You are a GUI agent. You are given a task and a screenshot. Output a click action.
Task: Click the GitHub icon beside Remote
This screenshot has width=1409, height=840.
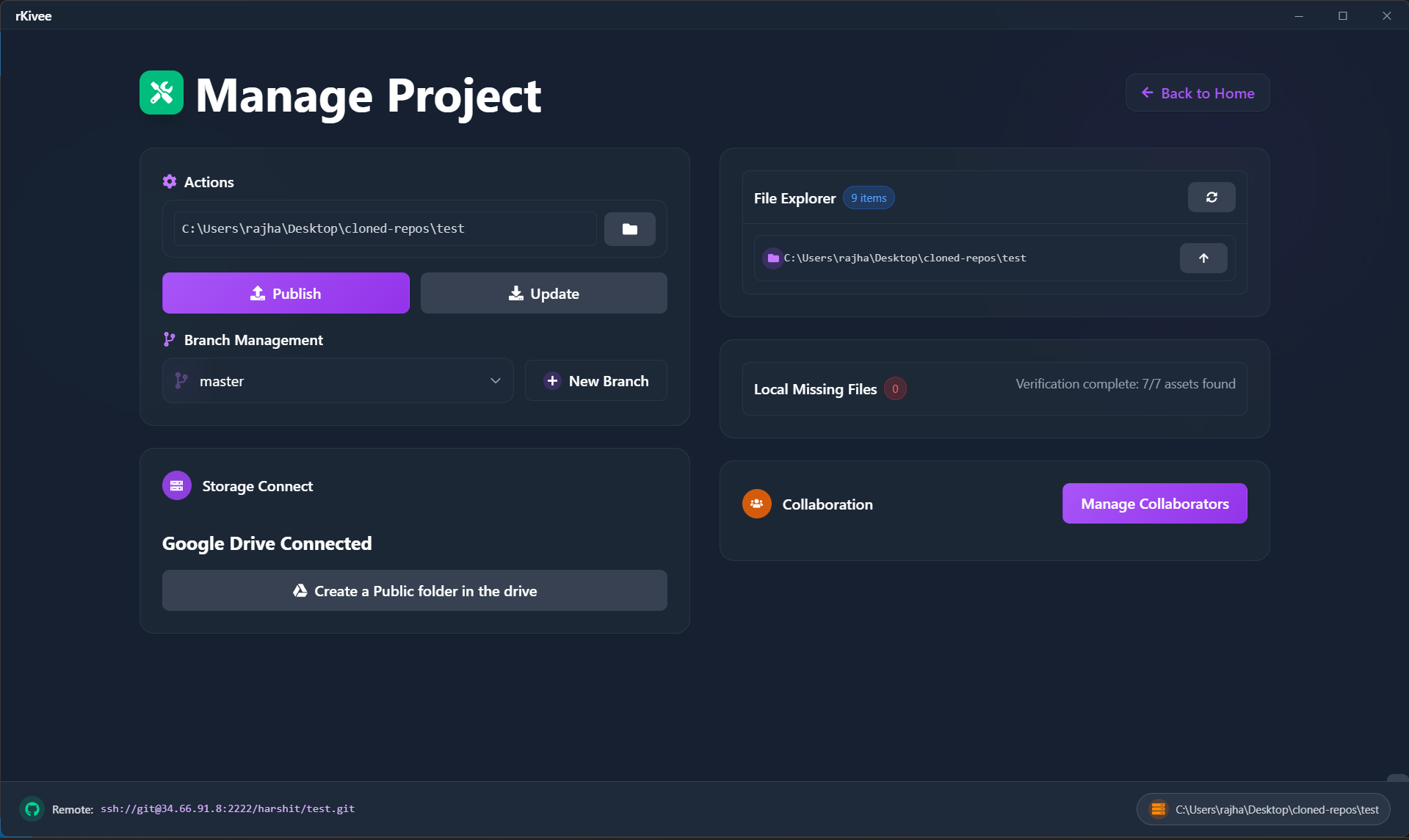point(32,808)
